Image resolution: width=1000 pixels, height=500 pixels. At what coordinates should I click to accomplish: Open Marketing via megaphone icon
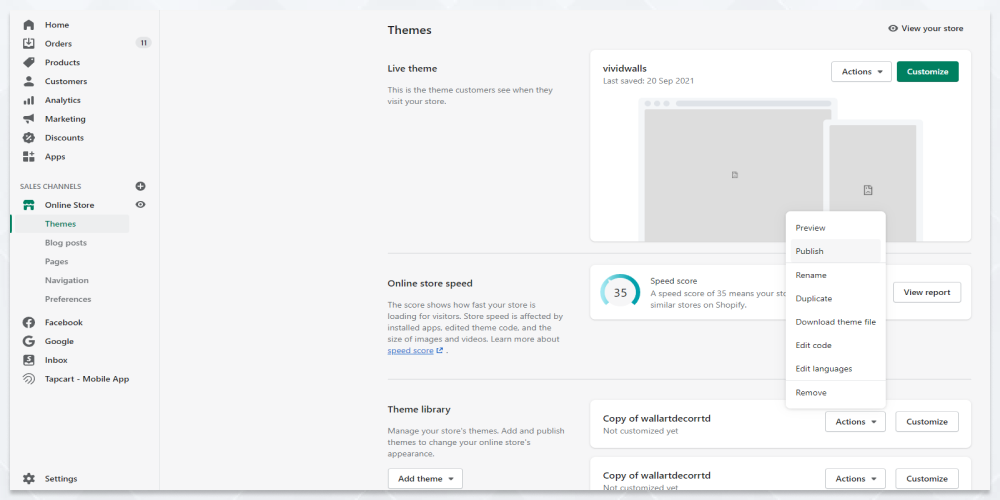[29, 119]
